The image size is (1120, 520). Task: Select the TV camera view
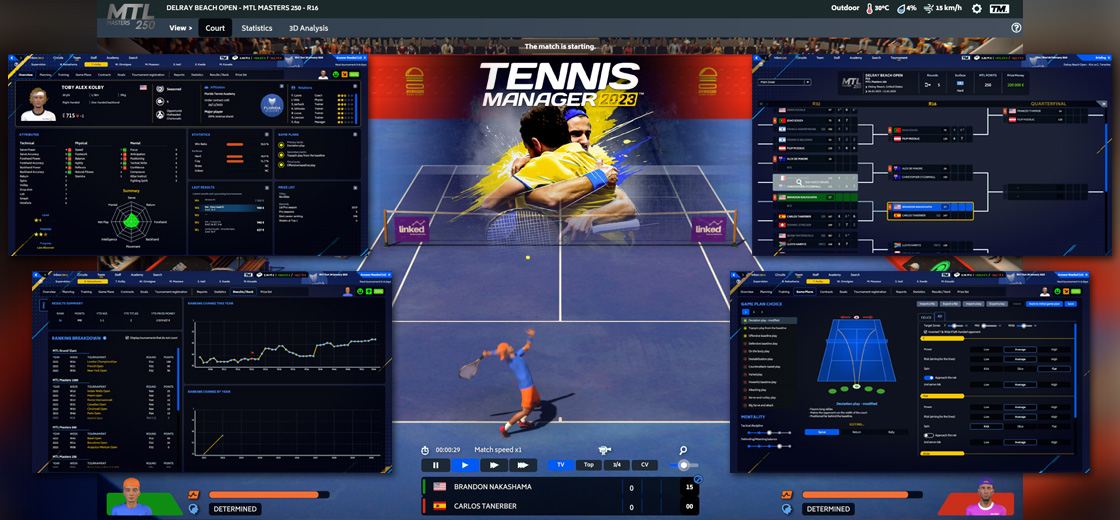560,465
